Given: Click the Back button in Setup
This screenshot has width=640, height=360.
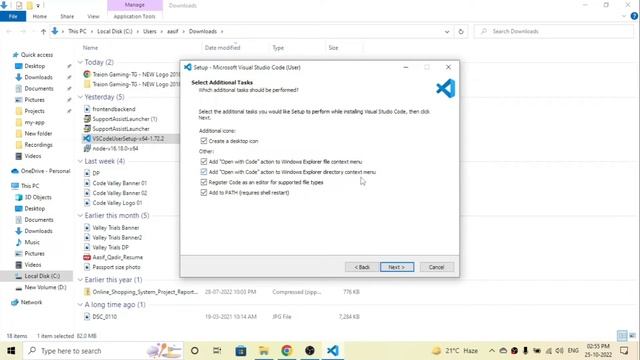Looking at the screenshot, I should pyautogui.click(x=362, y=267).
